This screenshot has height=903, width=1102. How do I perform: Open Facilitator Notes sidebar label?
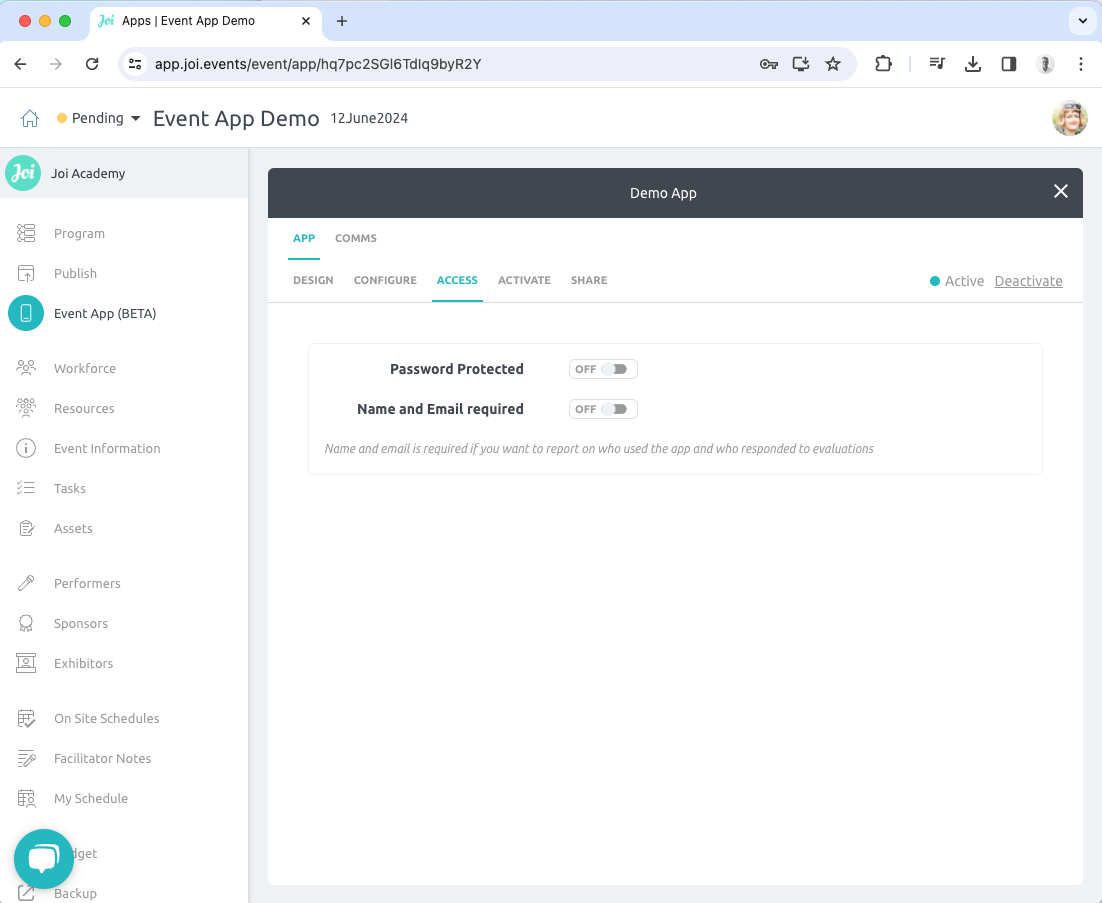[103, 758]
